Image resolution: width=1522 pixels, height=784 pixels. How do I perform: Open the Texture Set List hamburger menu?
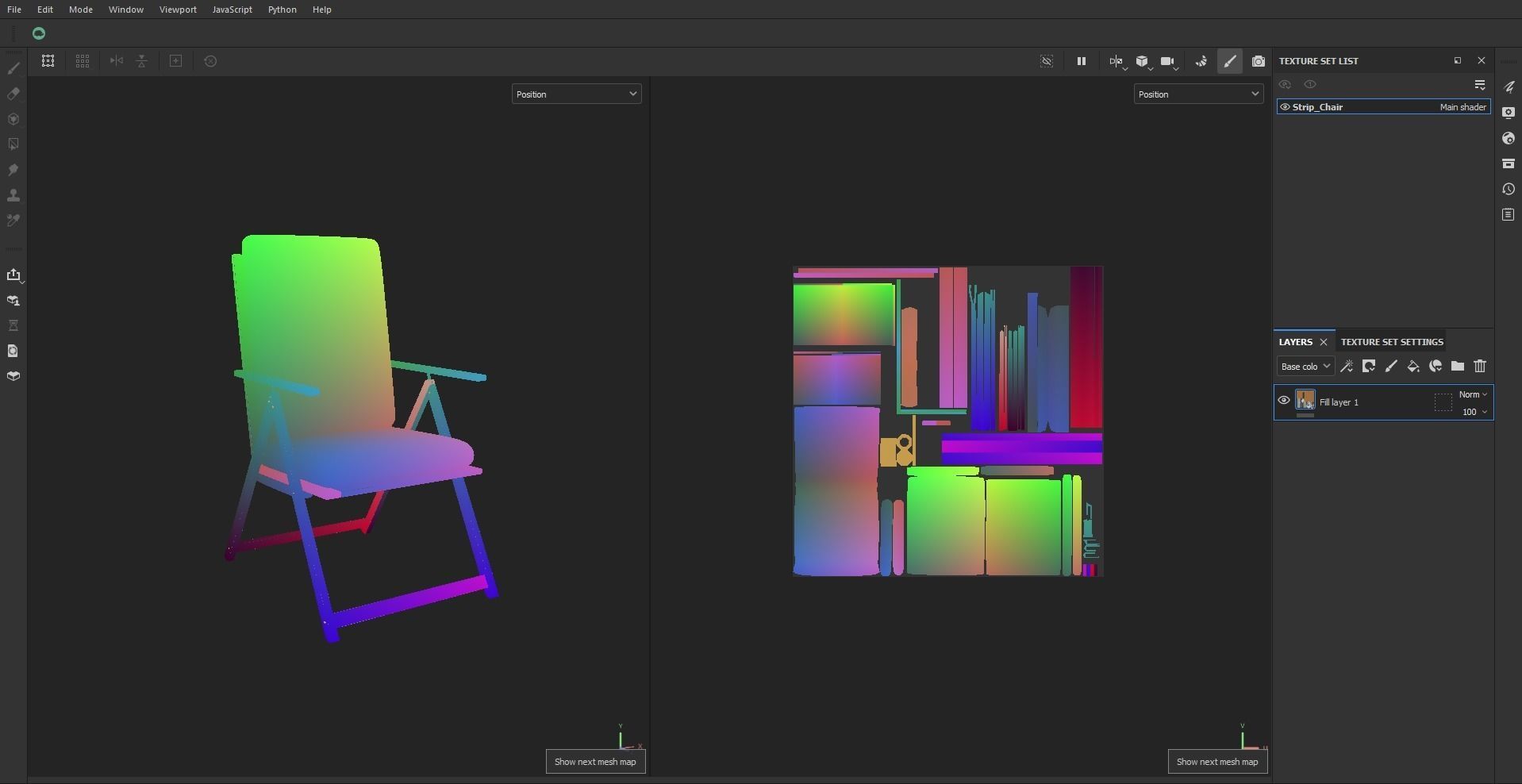point(1480,84)
